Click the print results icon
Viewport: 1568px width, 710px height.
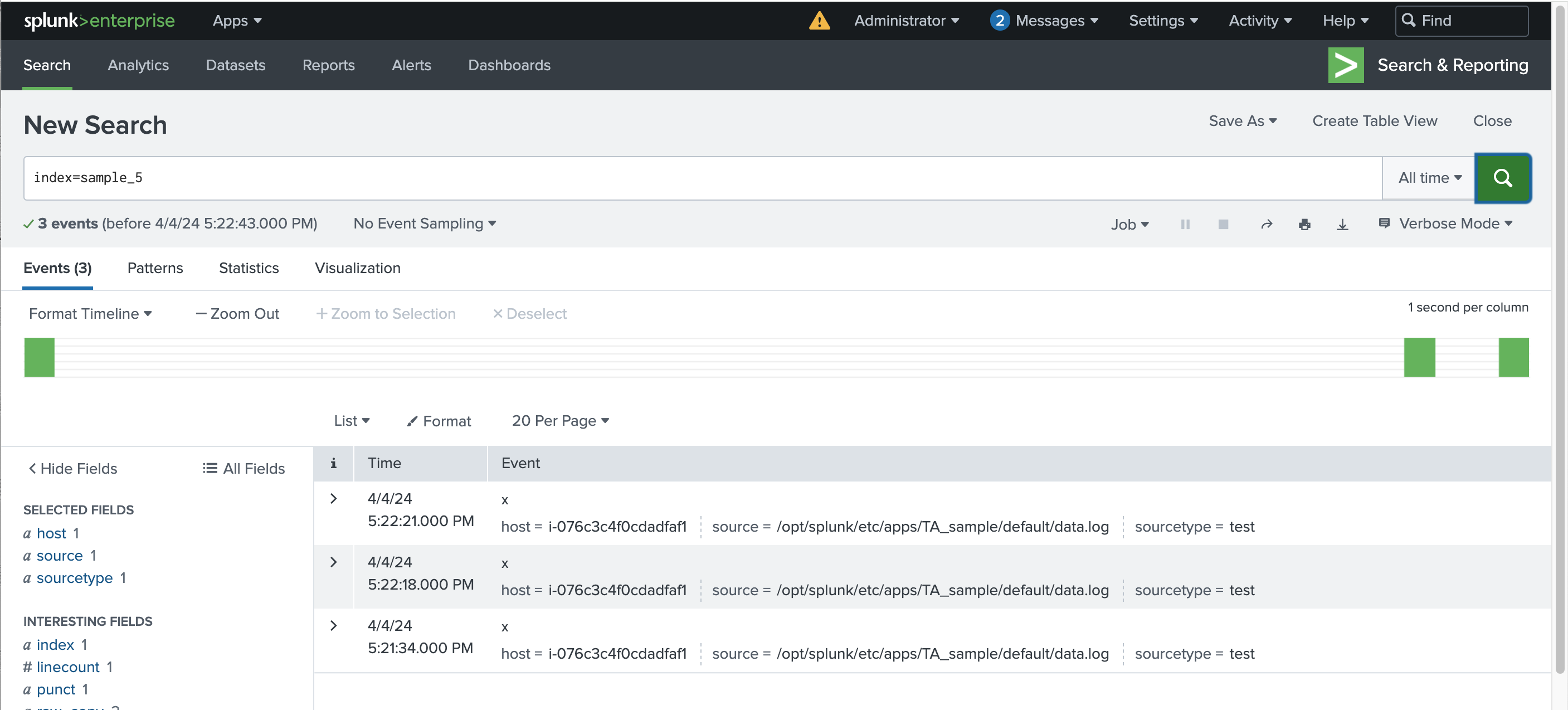[x=1304, y=224]
